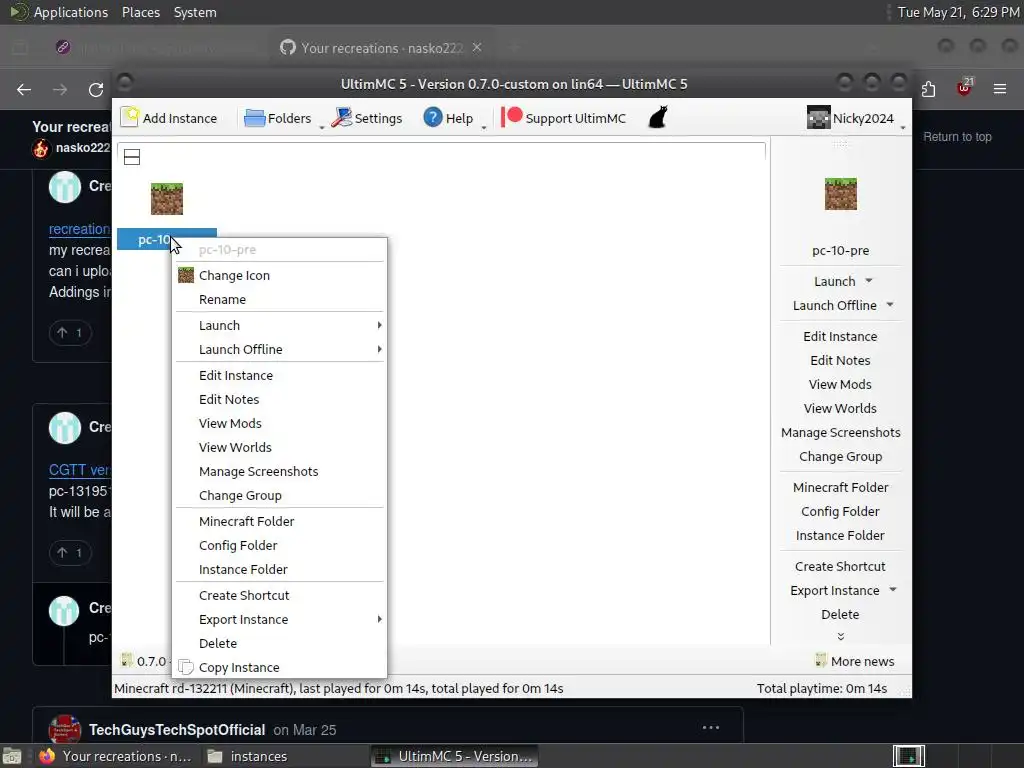Click the Help question mark icon
Screen dimensions: 1024x768
click(x=432, y=118)
